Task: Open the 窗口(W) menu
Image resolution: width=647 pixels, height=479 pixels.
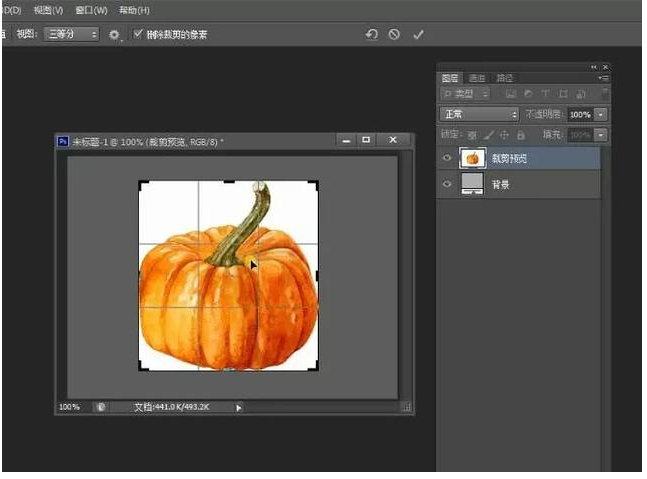Action: click(91, 10)
